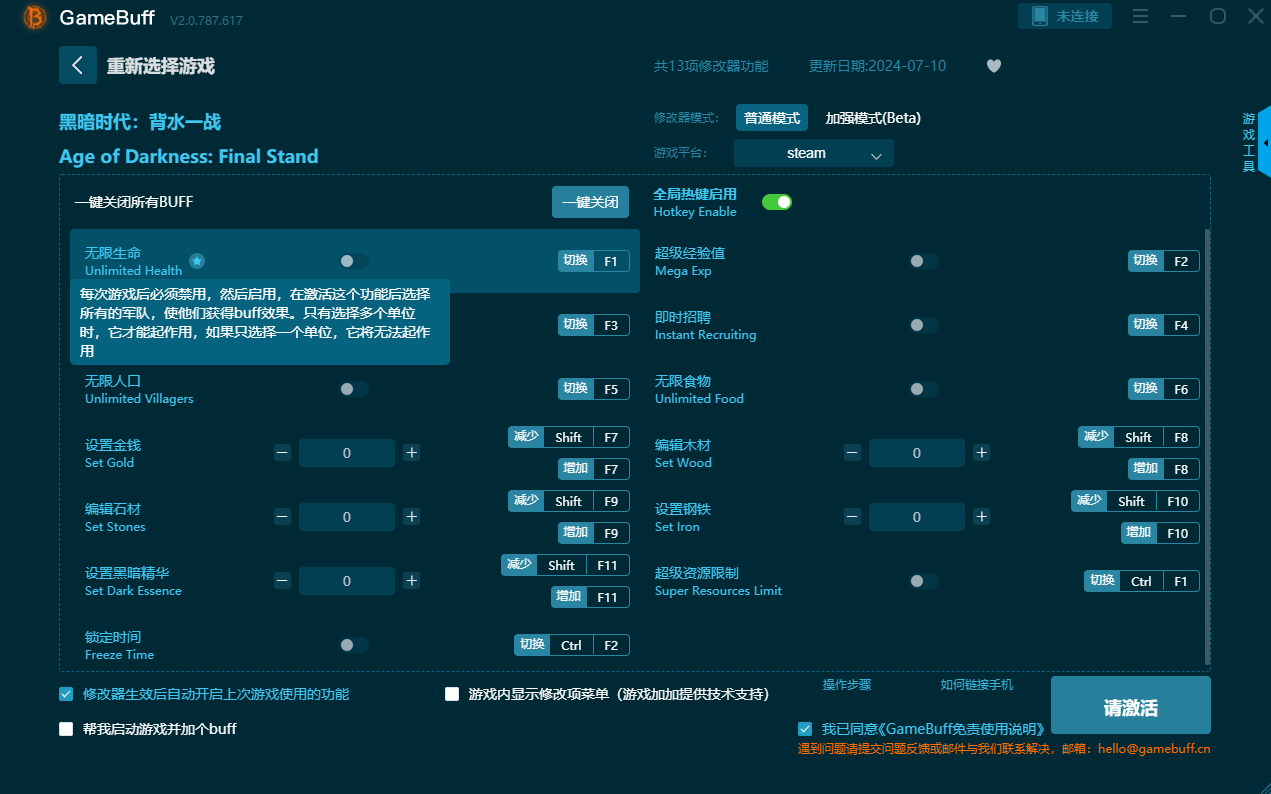This screenshot has width=1271, height=794.
Task: Click Set Wood value input field
Action: (x=917, y=453)
